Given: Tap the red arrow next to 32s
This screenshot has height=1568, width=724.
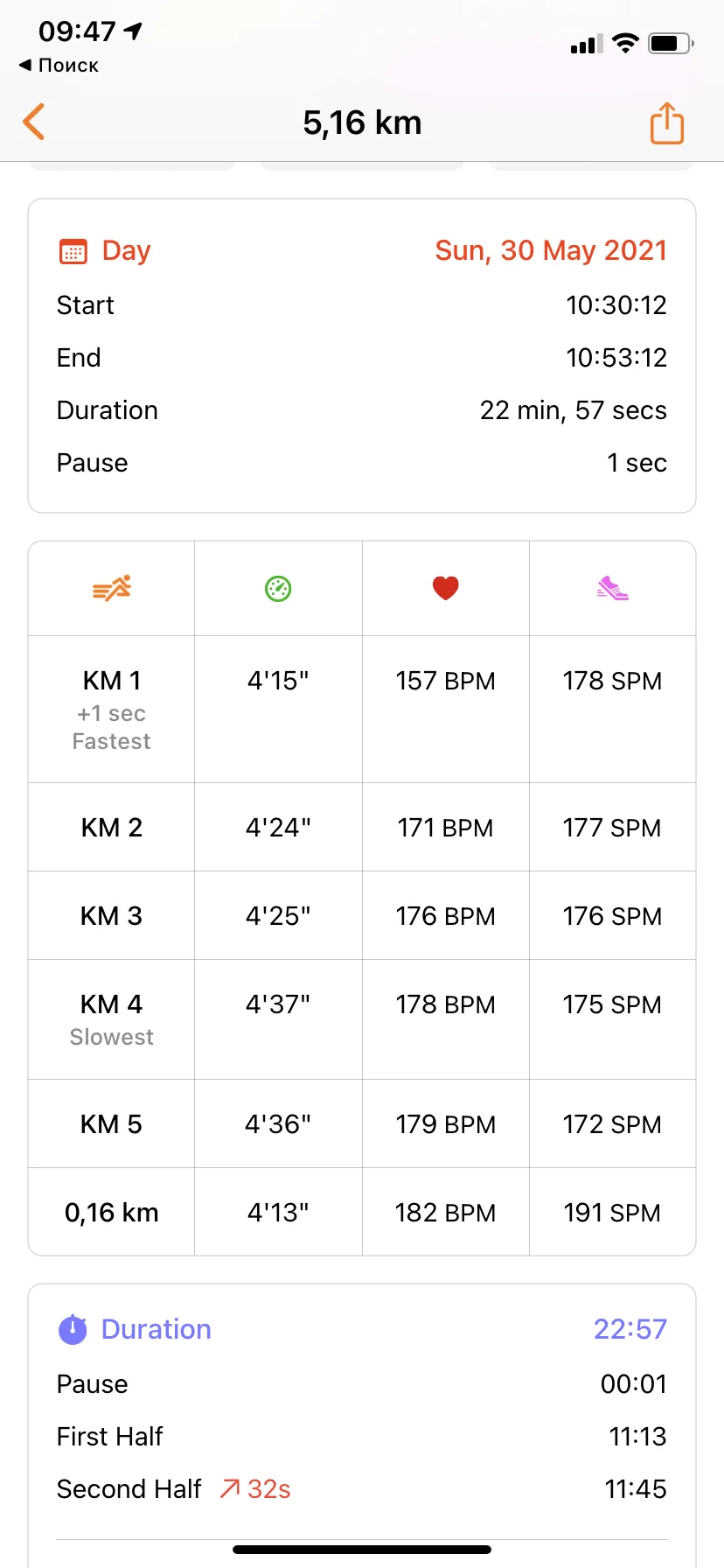Looking at the screenshot, I should point(230,1488).
